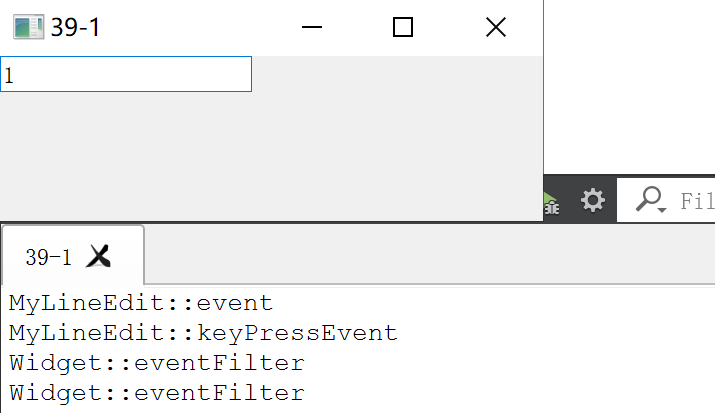Expand the small arrow beside the magnifier
715x413 pixels.
pyautogui.click(x=663, y=210)
